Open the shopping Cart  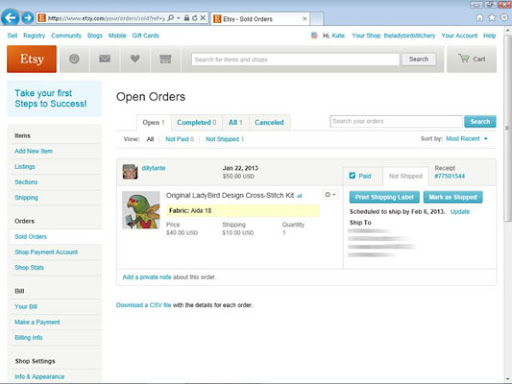tap(472, 59)
